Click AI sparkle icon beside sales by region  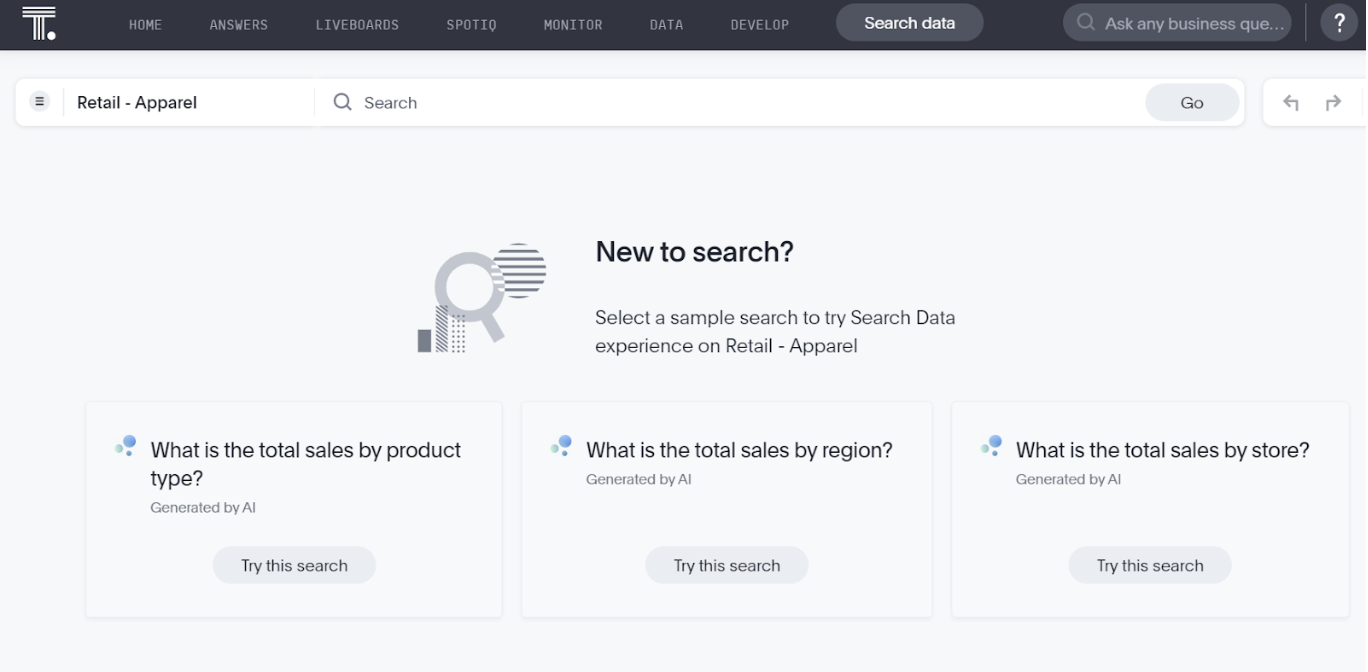(561, 446)
